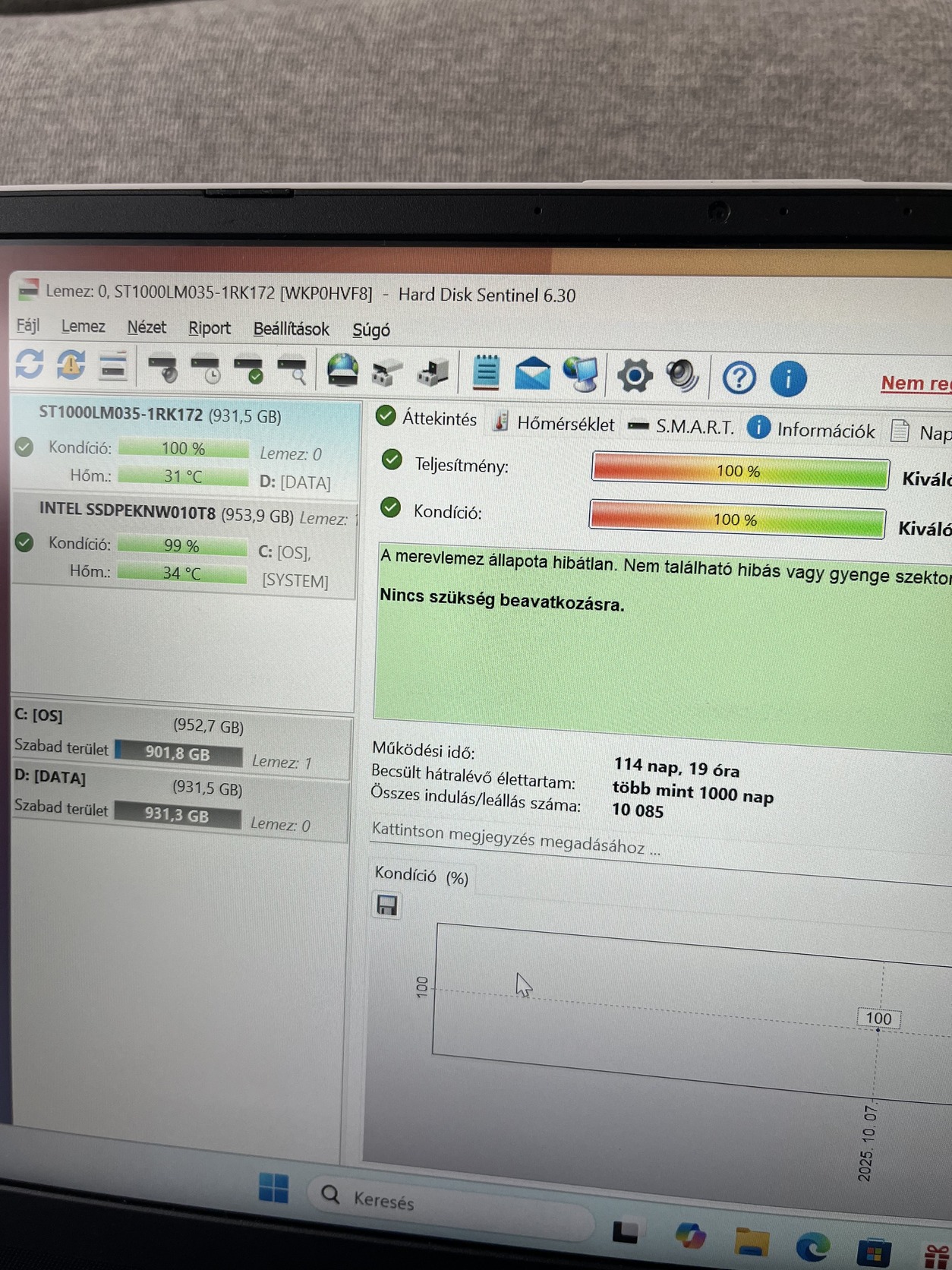
Task: Open settings via the gear toolbar icon
Action: pos(635,376)
